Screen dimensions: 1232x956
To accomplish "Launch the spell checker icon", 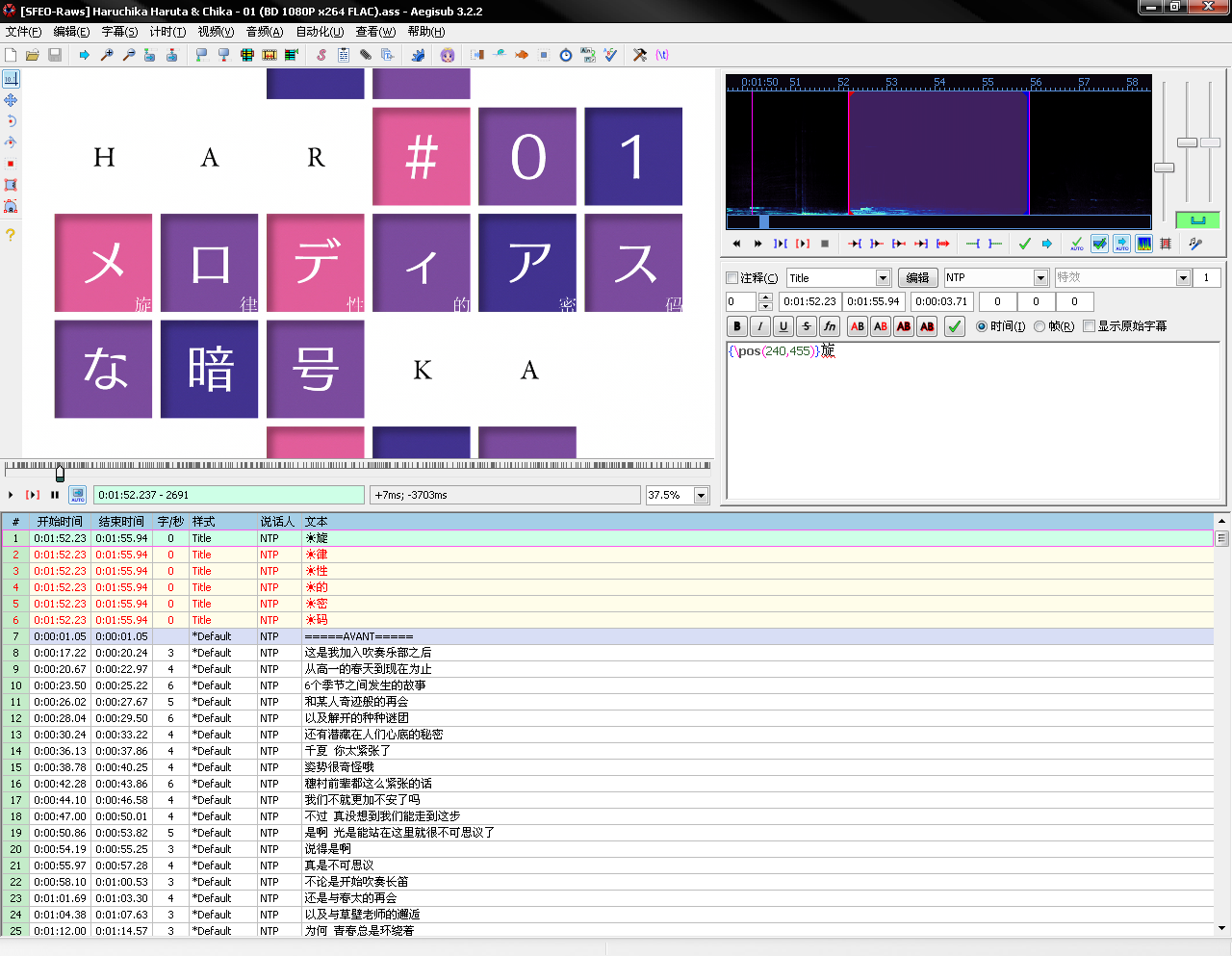I will pos(610,55).
